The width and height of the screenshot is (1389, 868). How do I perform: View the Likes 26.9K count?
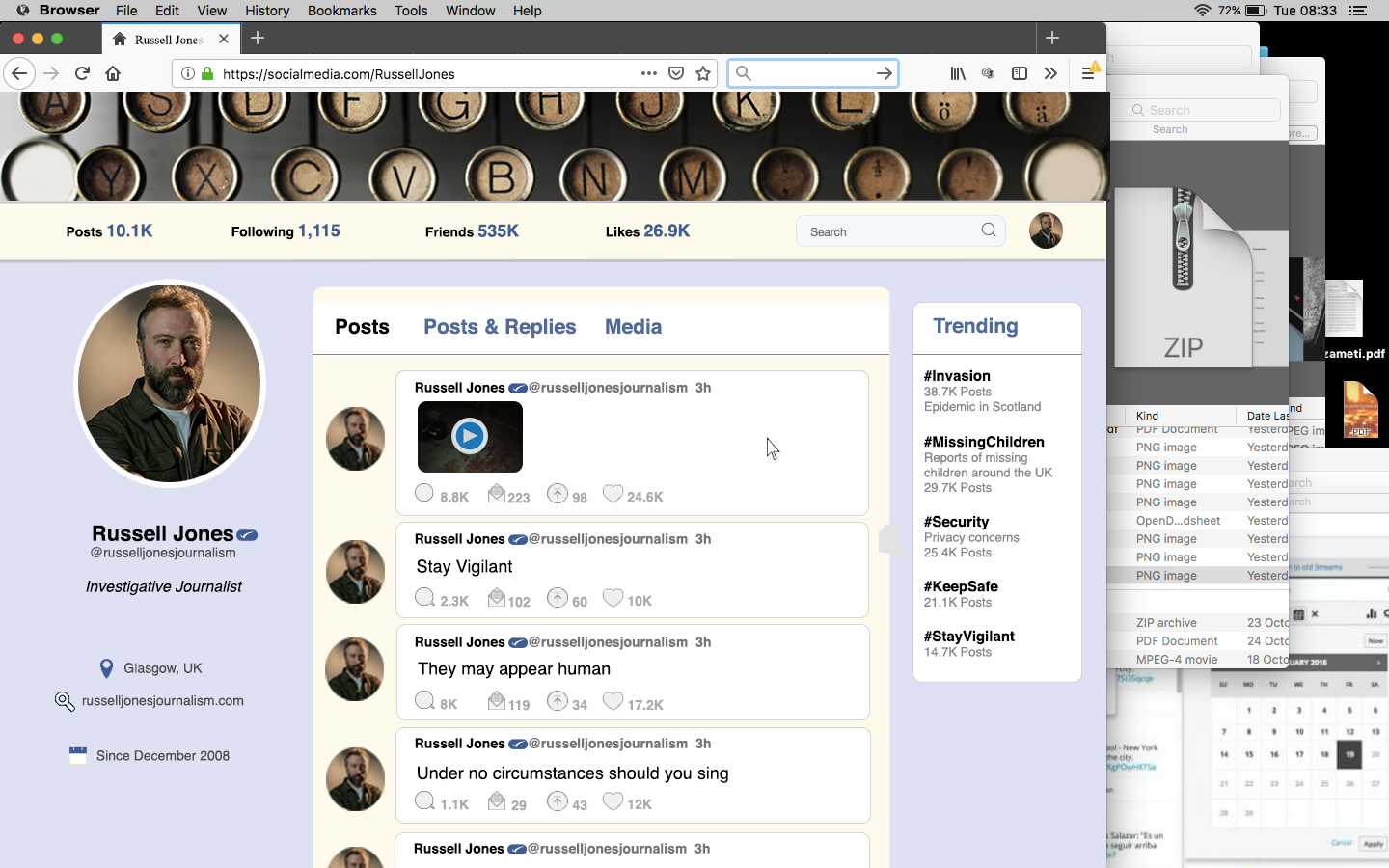tap(647, 231)
